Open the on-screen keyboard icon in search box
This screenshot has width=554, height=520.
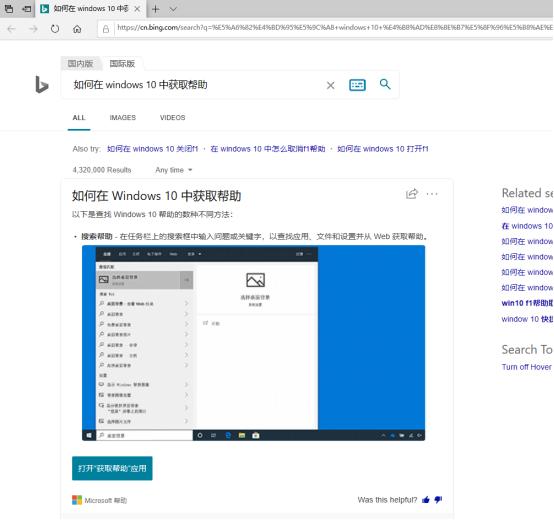[x=357, y=85]
